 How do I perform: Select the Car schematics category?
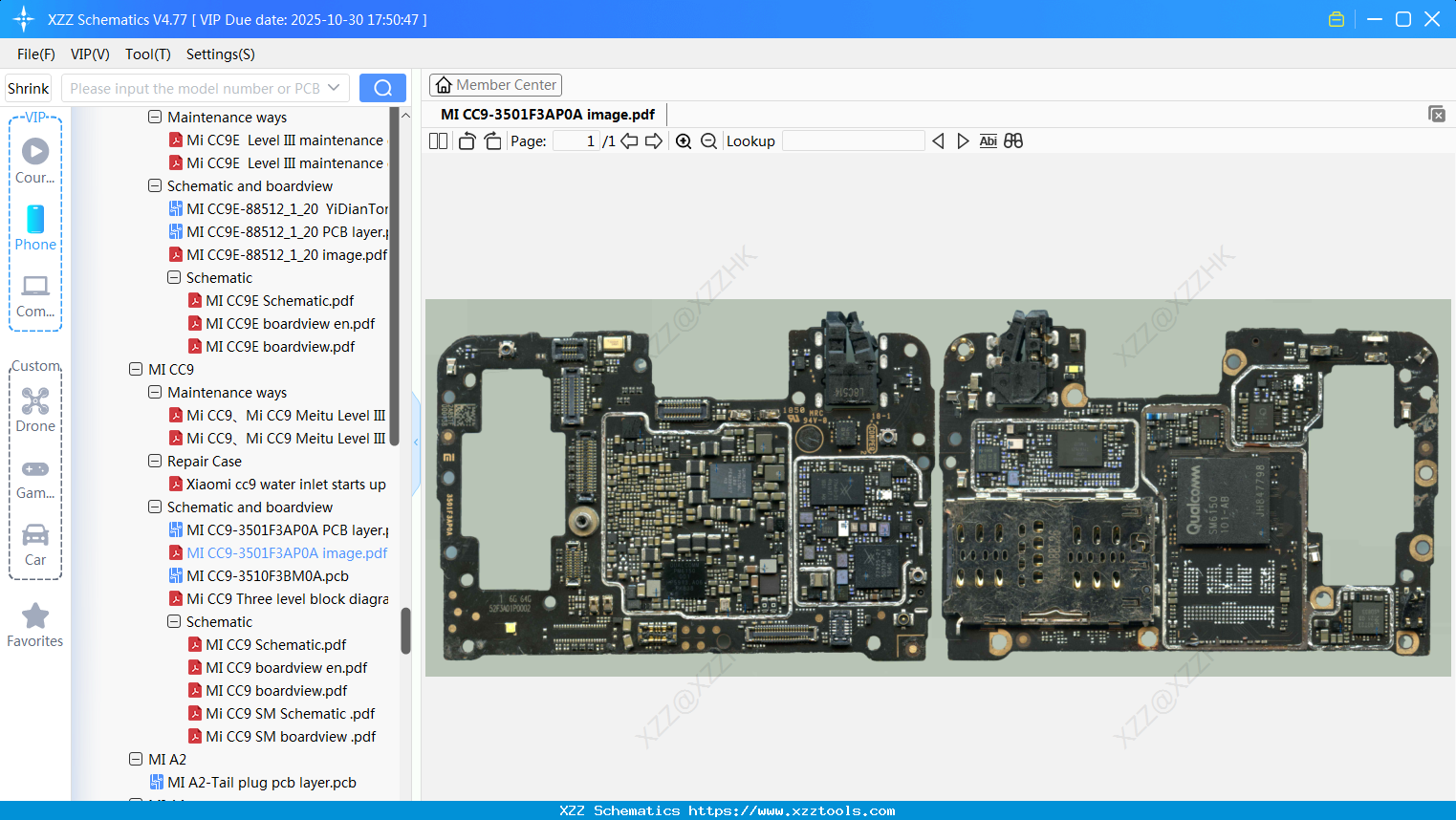[x=35, y=545]
